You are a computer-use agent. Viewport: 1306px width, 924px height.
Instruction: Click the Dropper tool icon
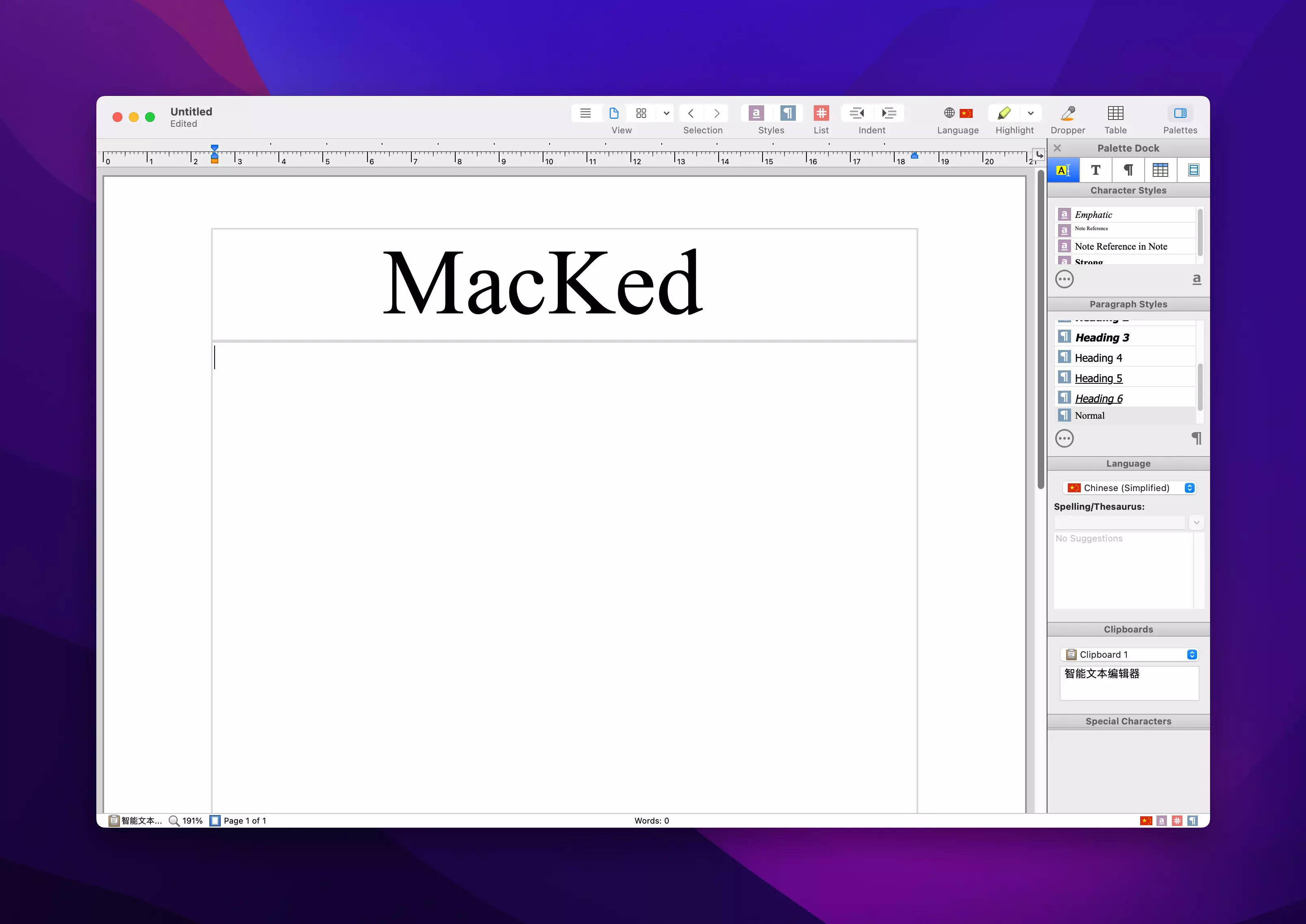click(x=1068, y=113)
